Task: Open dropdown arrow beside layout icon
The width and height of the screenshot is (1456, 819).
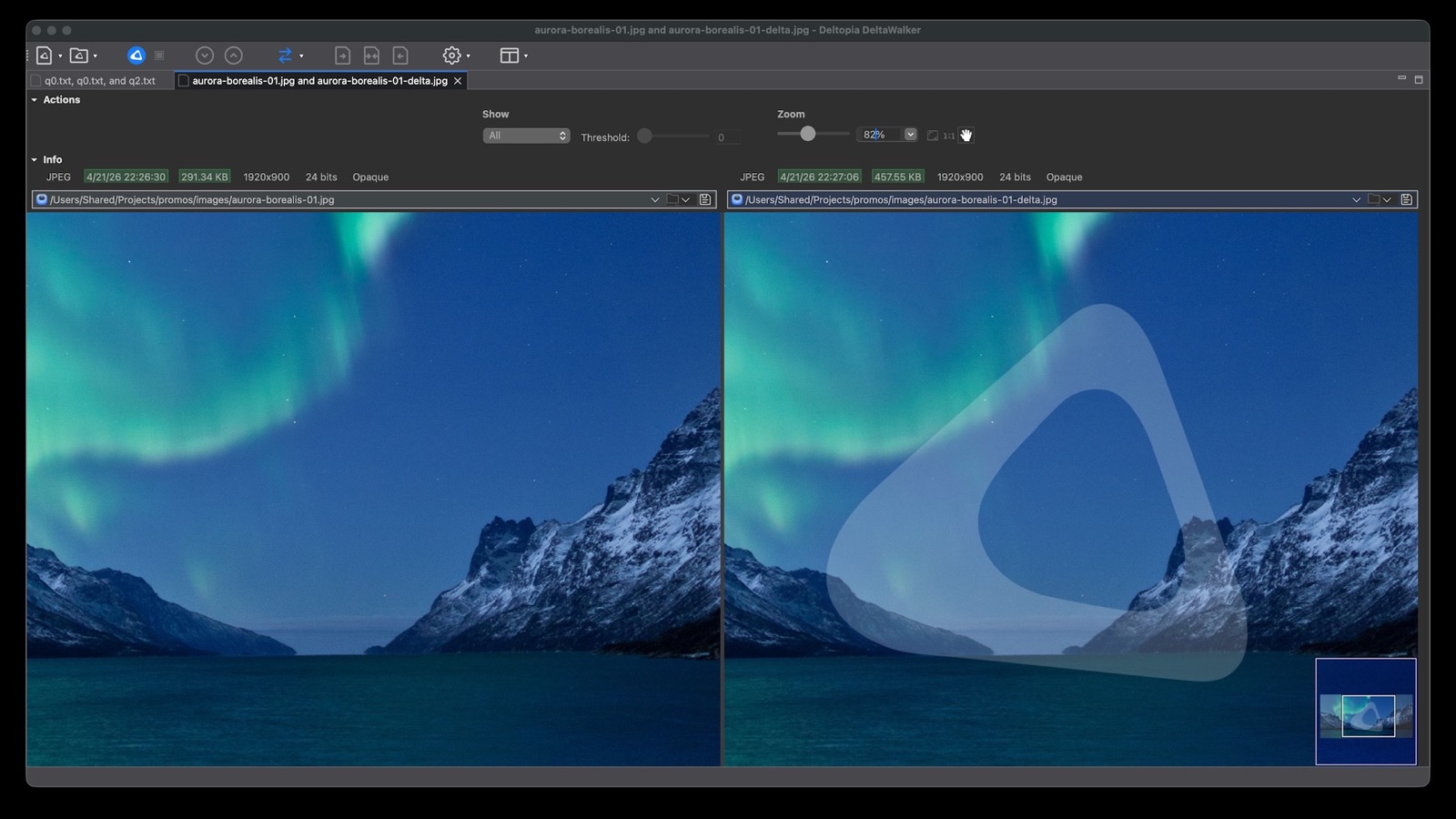Action: (526, 56)
